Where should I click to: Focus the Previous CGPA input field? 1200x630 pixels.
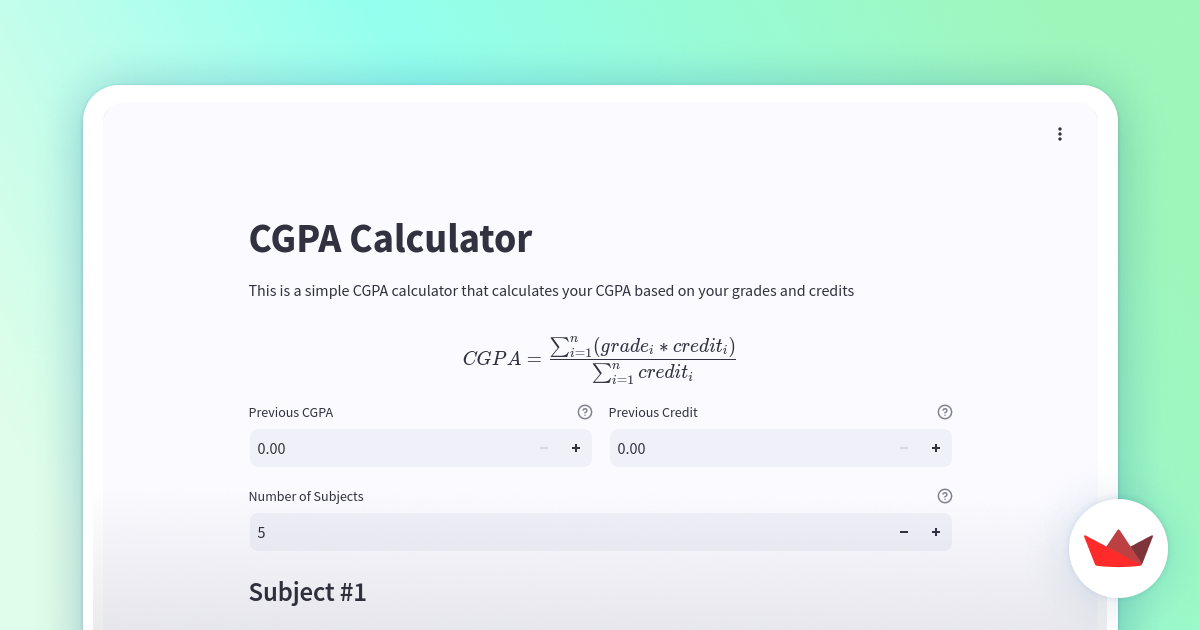point(389,448)
